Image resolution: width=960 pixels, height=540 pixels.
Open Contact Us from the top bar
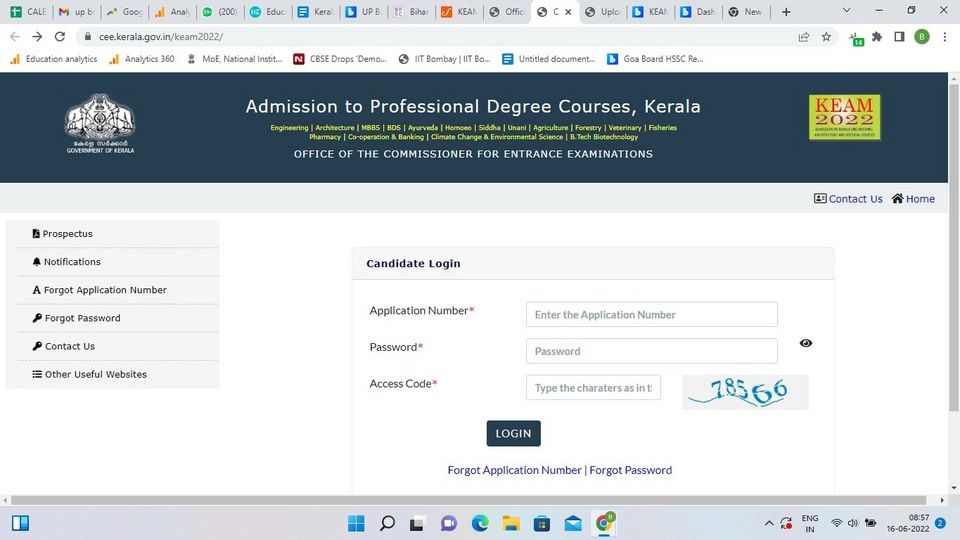[x=848, y=198]
